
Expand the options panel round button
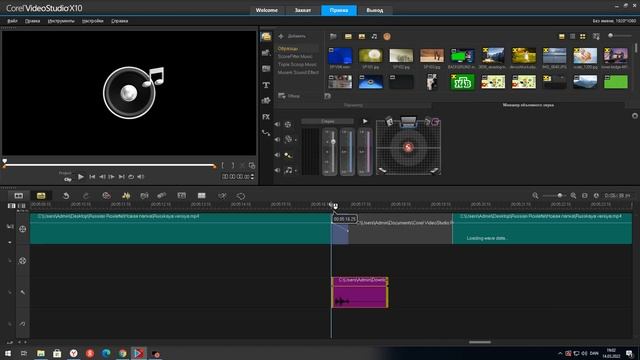pyautogui.click(x=635, y=116)
